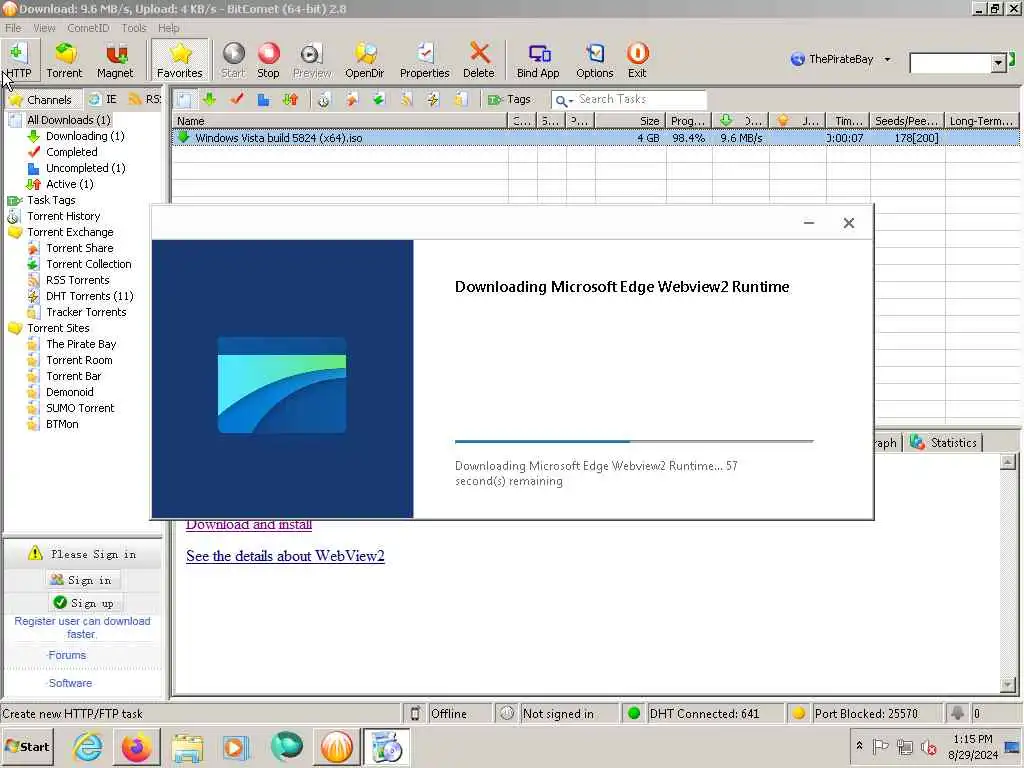This screenshot has width=1024, height=768.
Task: Click the Torrent Share icon in task toolbar
Action: click(352, 99)
